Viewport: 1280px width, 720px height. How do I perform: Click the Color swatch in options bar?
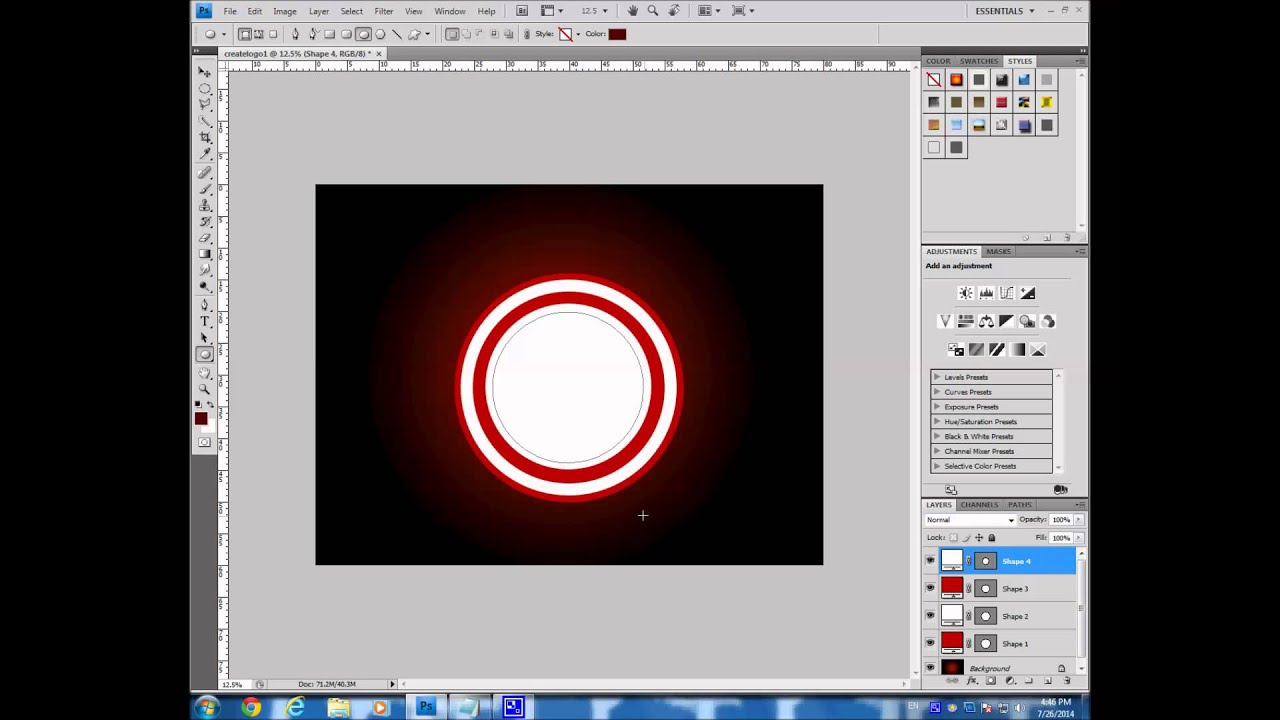617,34
